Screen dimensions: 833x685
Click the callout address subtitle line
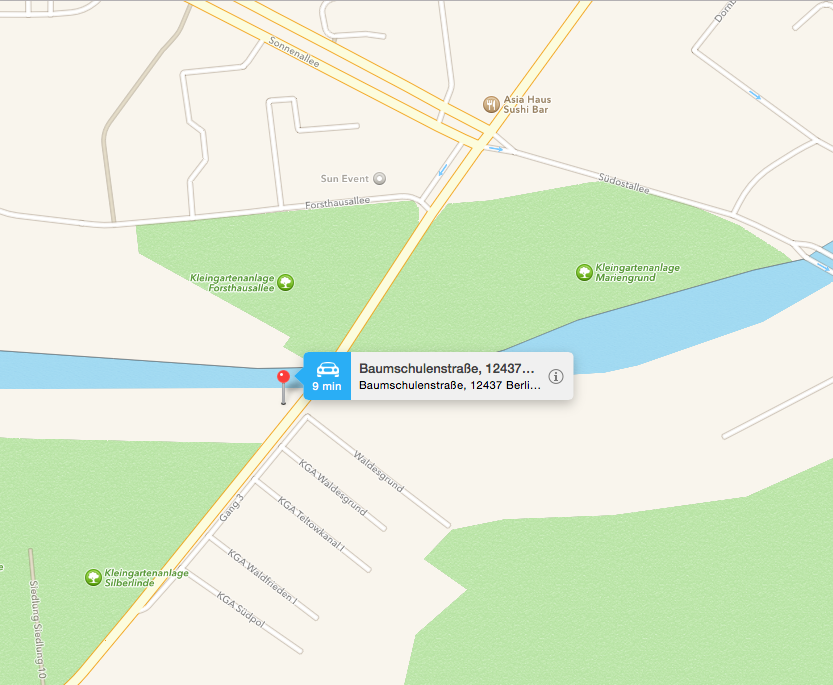(450, 385)
